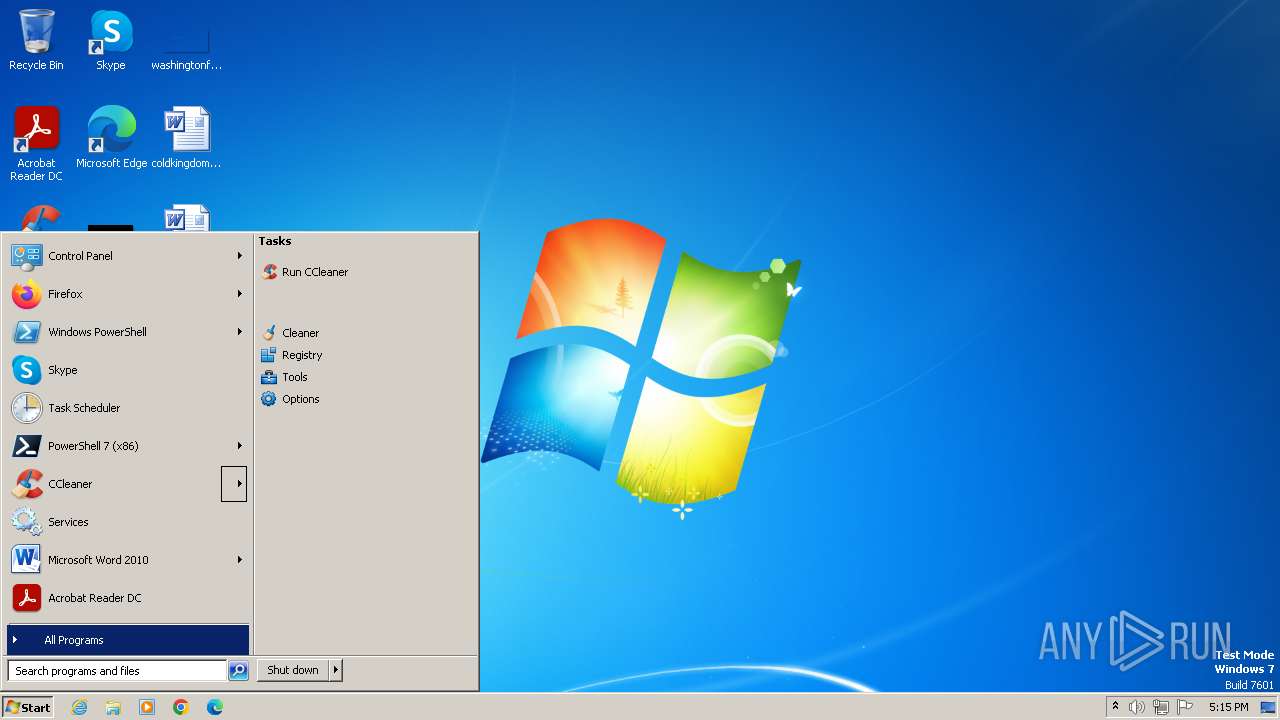Choose the Registry task label
The image size is (1280, 720).
[302, 355]
